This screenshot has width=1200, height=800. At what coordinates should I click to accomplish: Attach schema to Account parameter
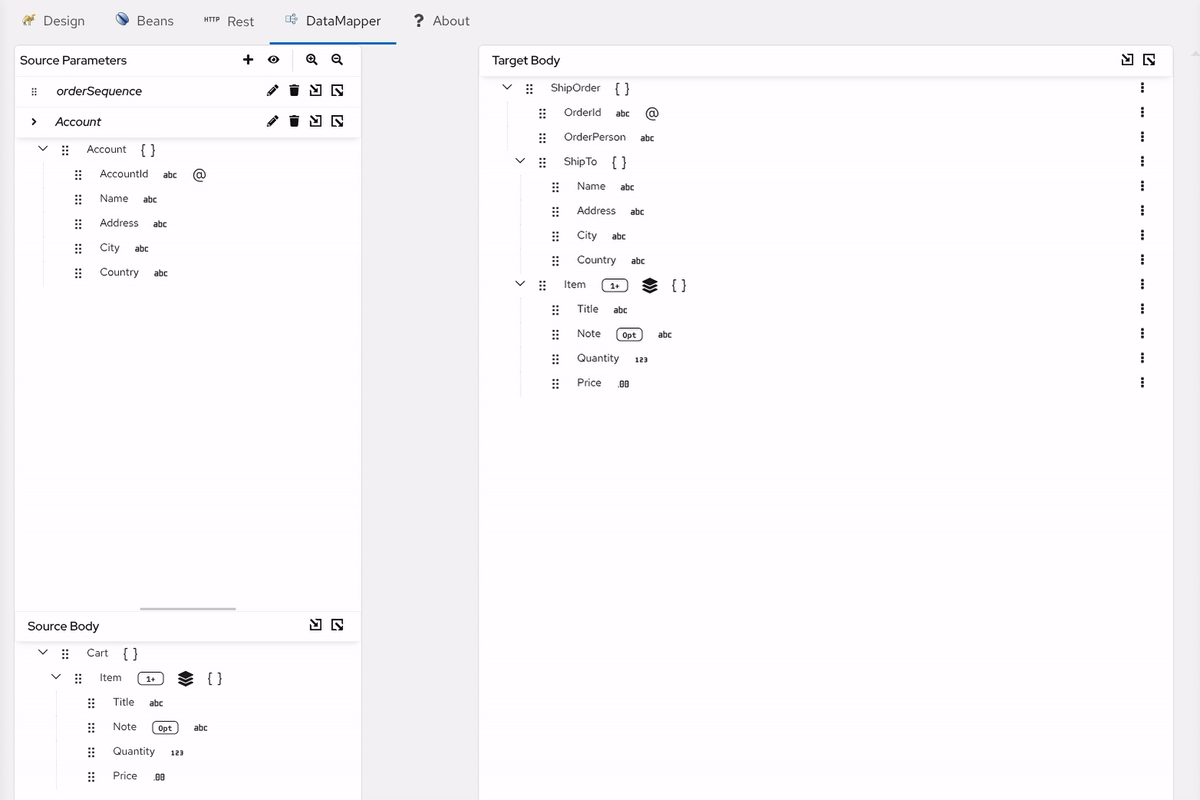point(316,122)
